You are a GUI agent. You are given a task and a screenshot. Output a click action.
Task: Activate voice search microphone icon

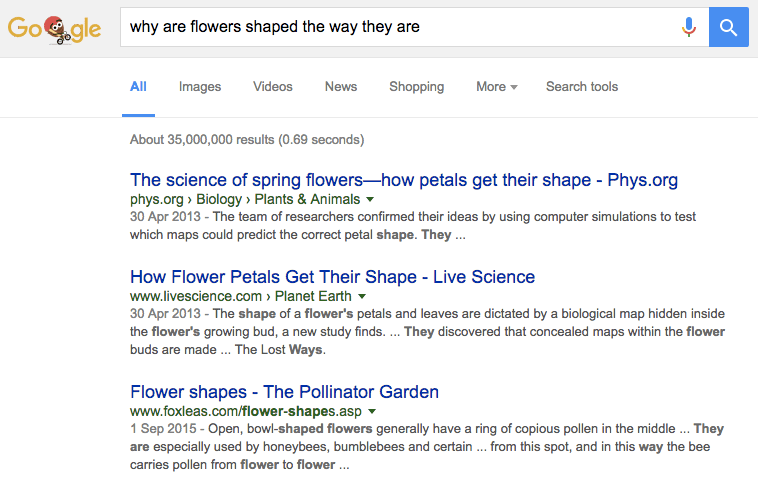[689, 27]
